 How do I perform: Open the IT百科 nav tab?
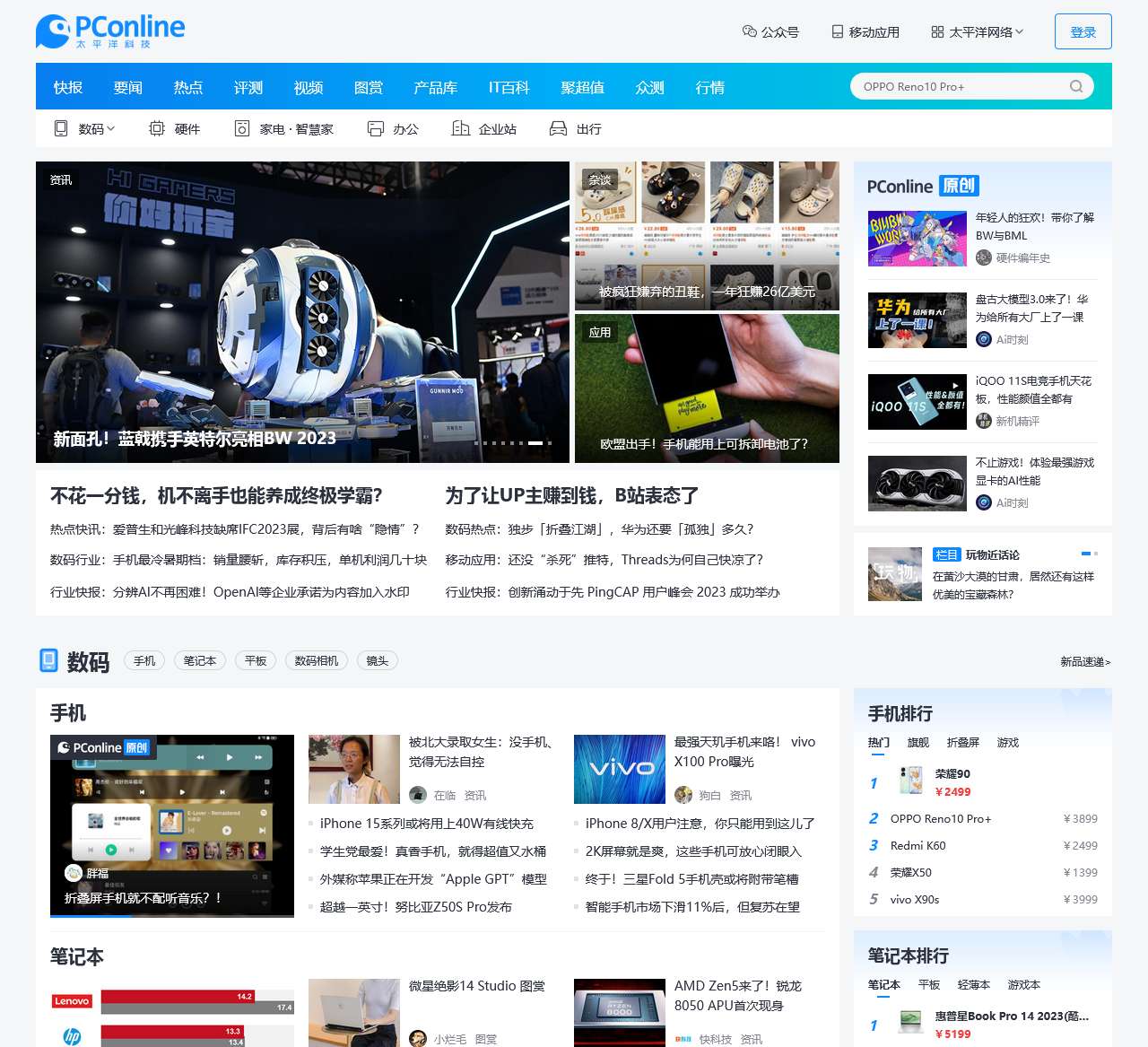click(x=509, y=87)
